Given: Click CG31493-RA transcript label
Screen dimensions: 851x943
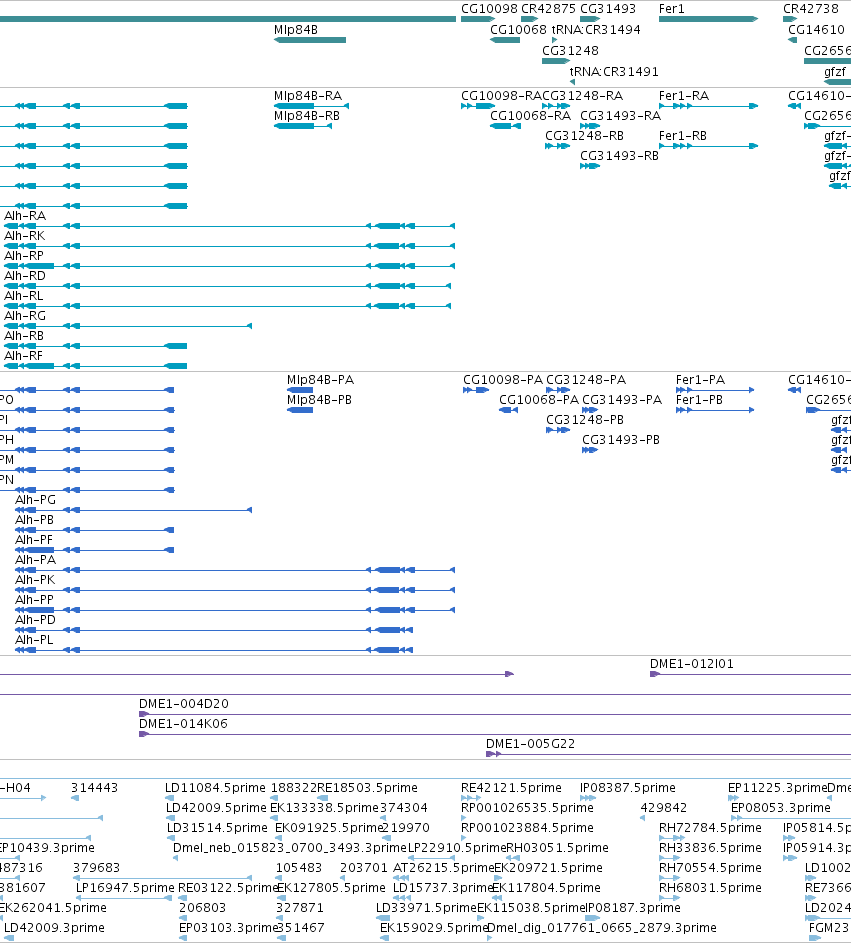Looking at the screenshot, I should click(x=620, y=116).
